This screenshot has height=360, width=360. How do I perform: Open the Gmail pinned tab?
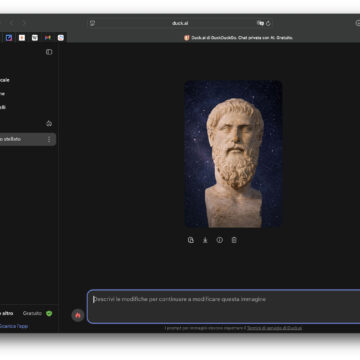(48, 38)
